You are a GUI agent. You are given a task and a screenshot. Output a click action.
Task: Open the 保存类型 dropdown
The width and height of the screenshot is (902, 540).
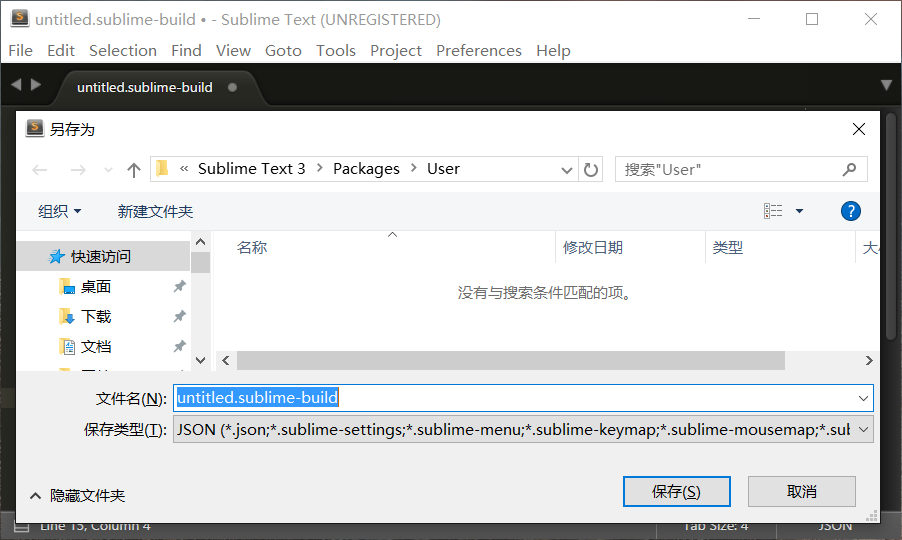coord(523,430)
